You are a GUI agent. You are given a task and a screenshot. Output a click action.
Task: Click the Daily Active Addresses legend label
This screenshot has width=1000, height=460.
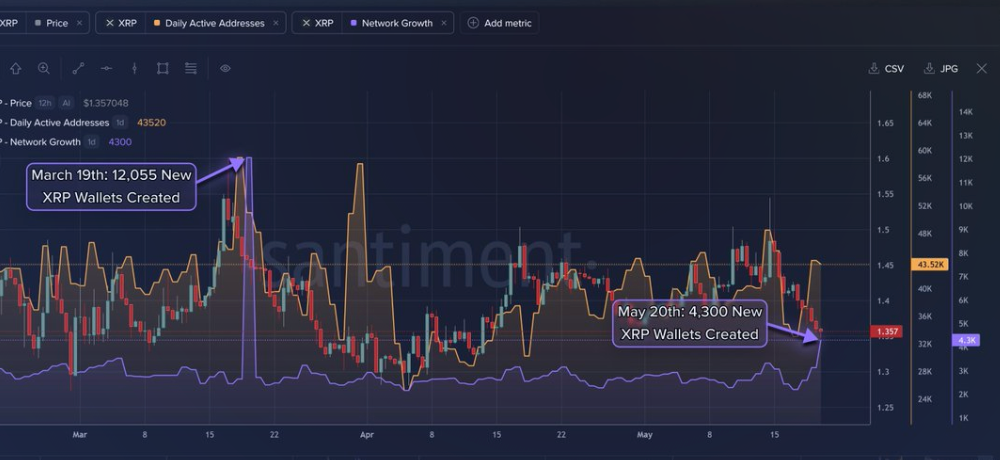click(x=59, y=122)
